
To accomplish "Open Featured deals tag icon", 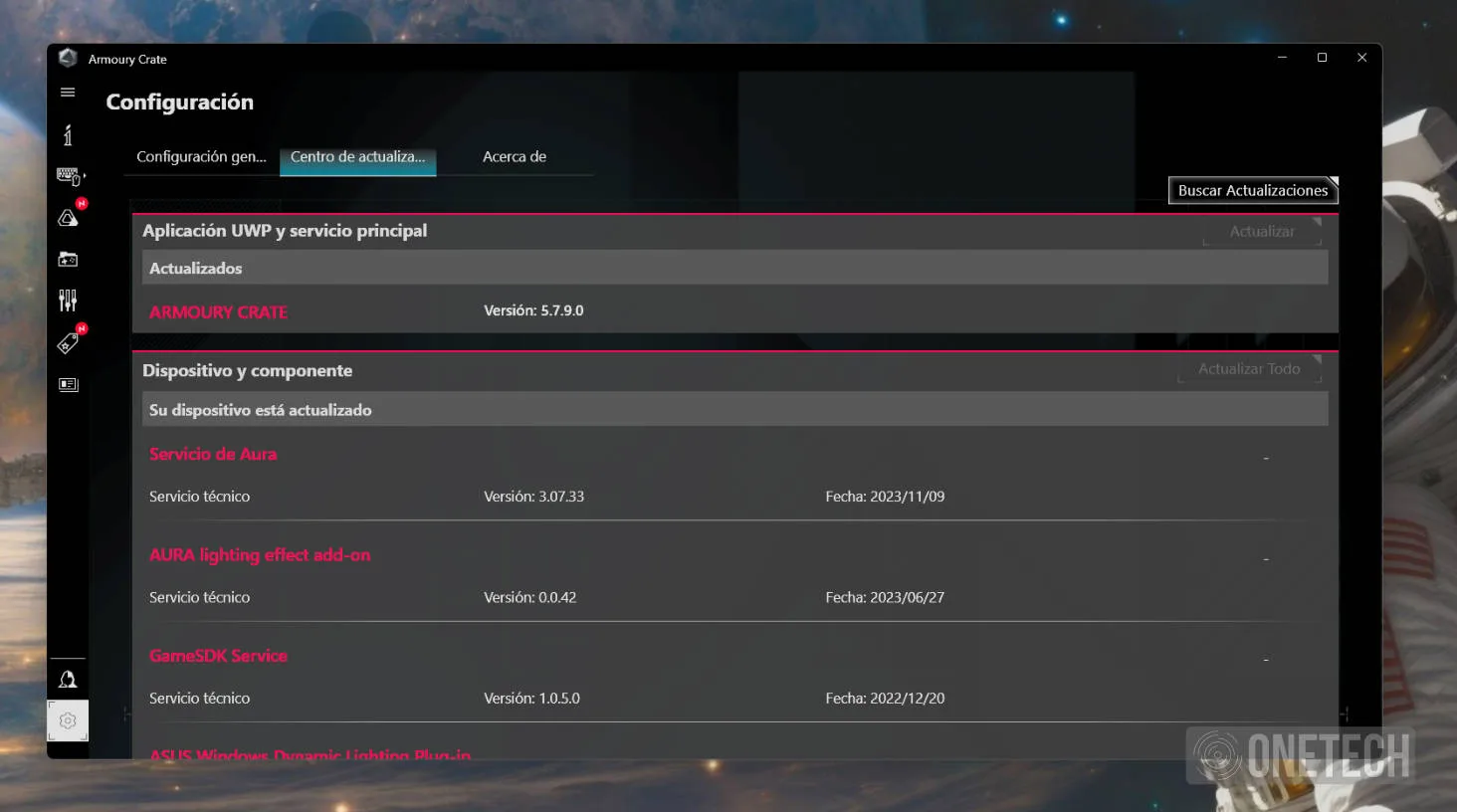I will click(x=68, y=343).
